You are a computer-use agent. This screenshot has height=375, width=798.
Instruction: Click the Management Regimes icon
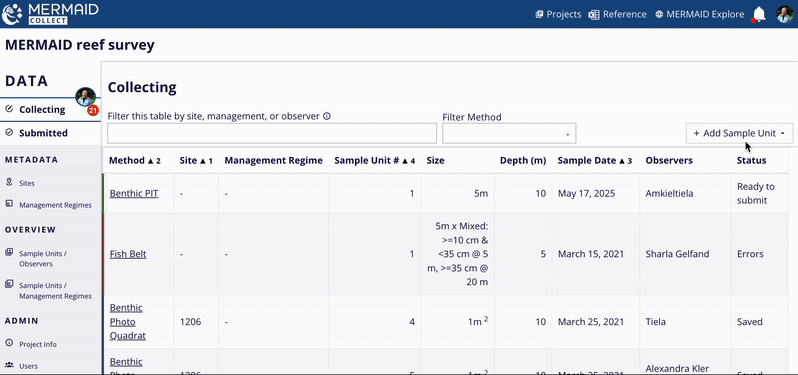(x=9, y=204)
